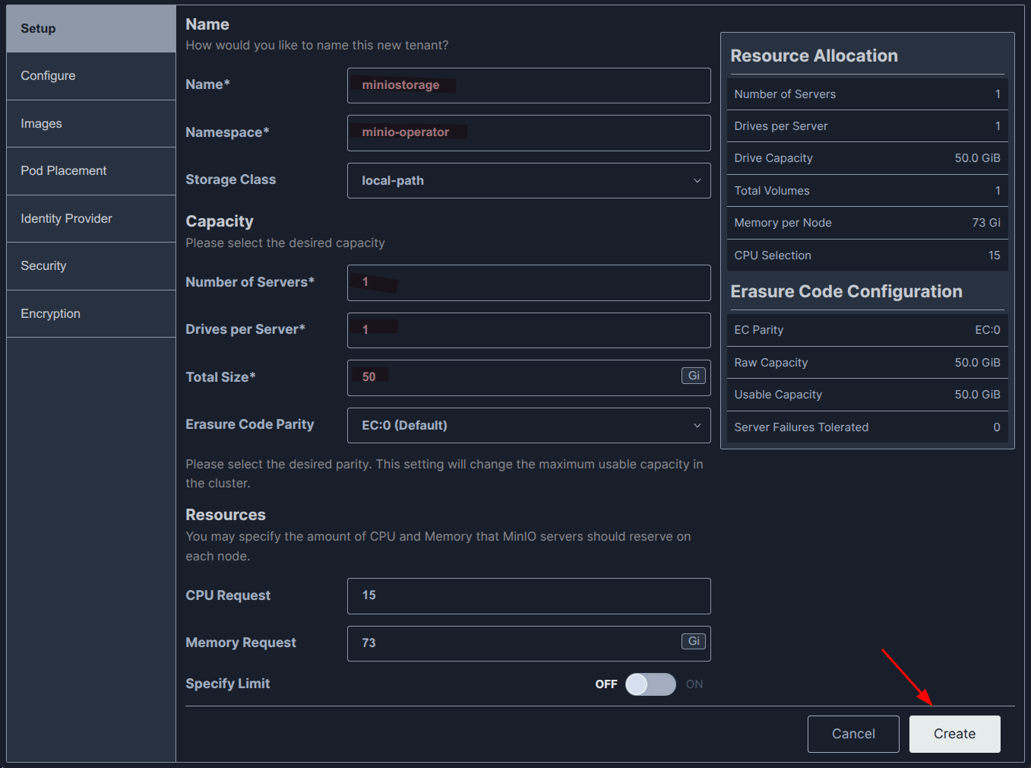Cancel tenant creation

[853, 734]
